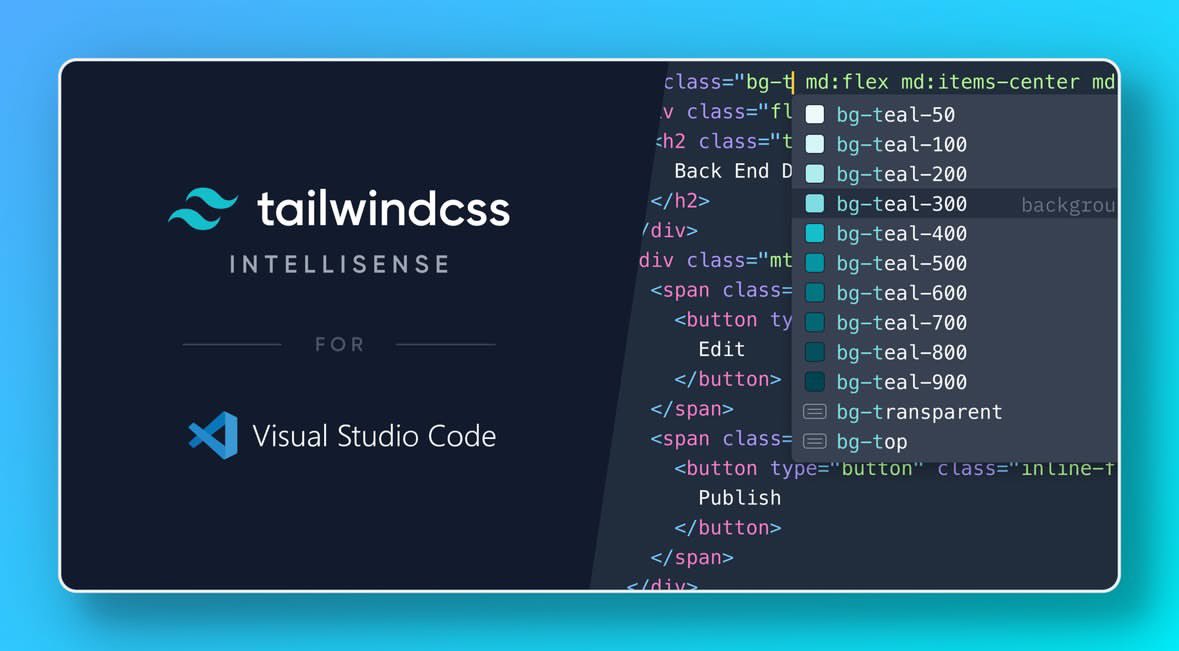Click the closing </button> tag under Publish

tap(727, 528)
